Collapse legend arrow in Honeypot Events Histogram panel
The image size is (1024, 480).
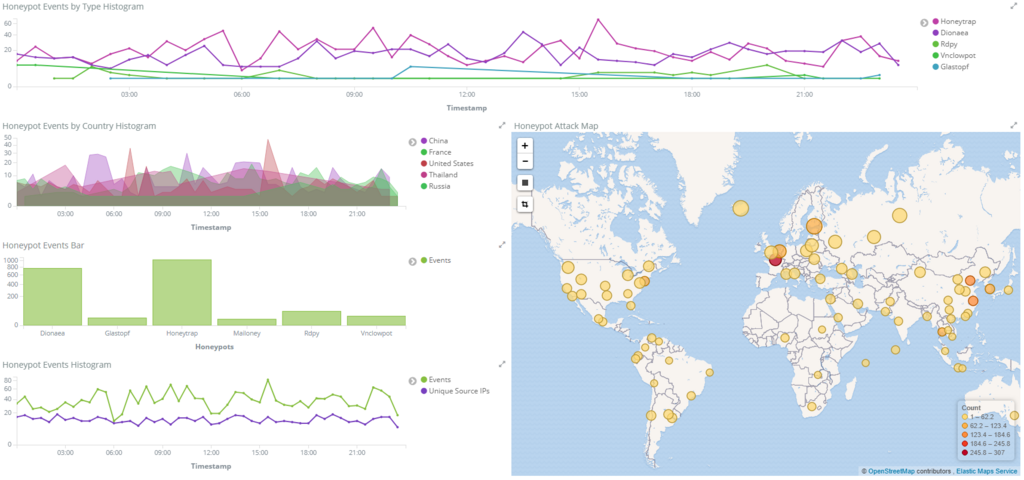point(413,381)
